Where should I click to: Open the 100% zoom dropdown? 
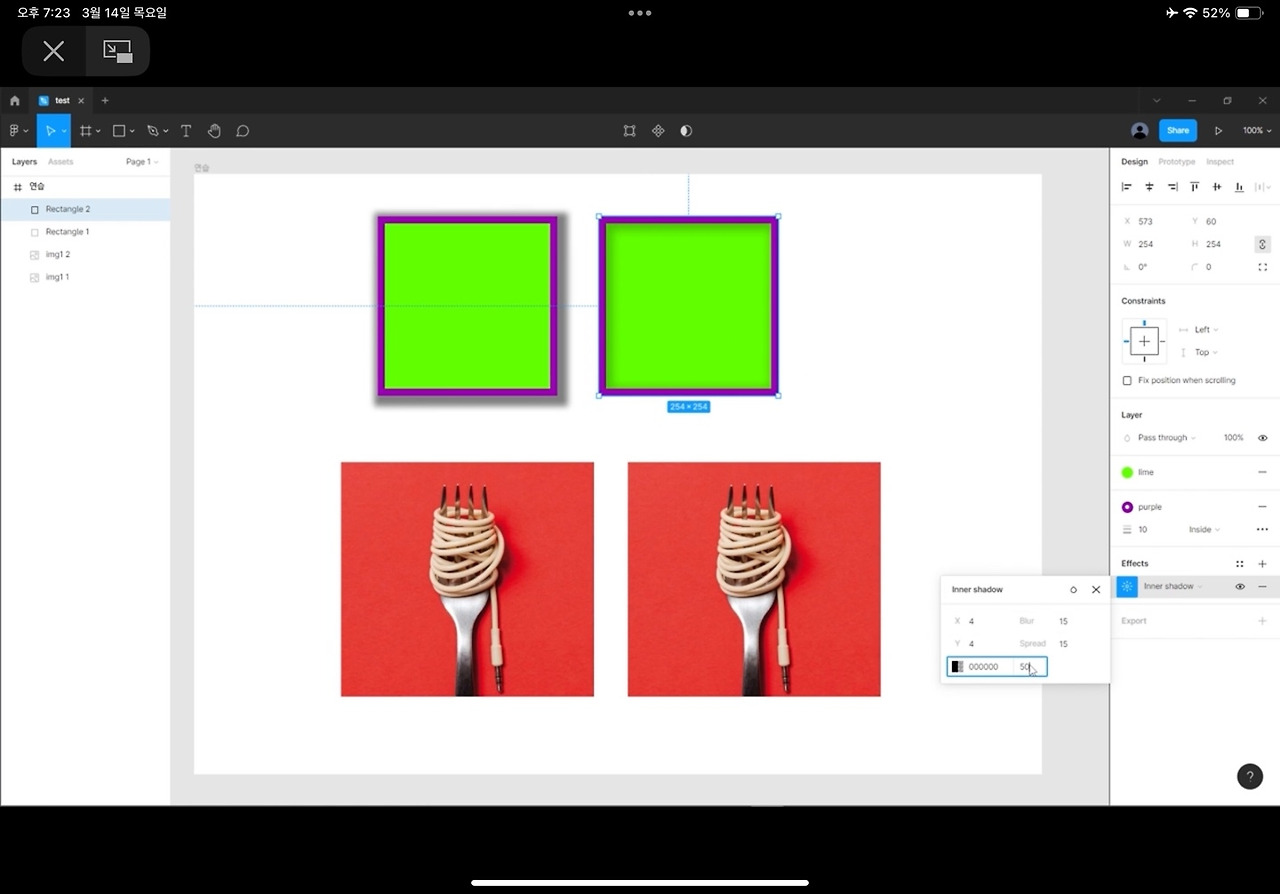click(1257, 131)
